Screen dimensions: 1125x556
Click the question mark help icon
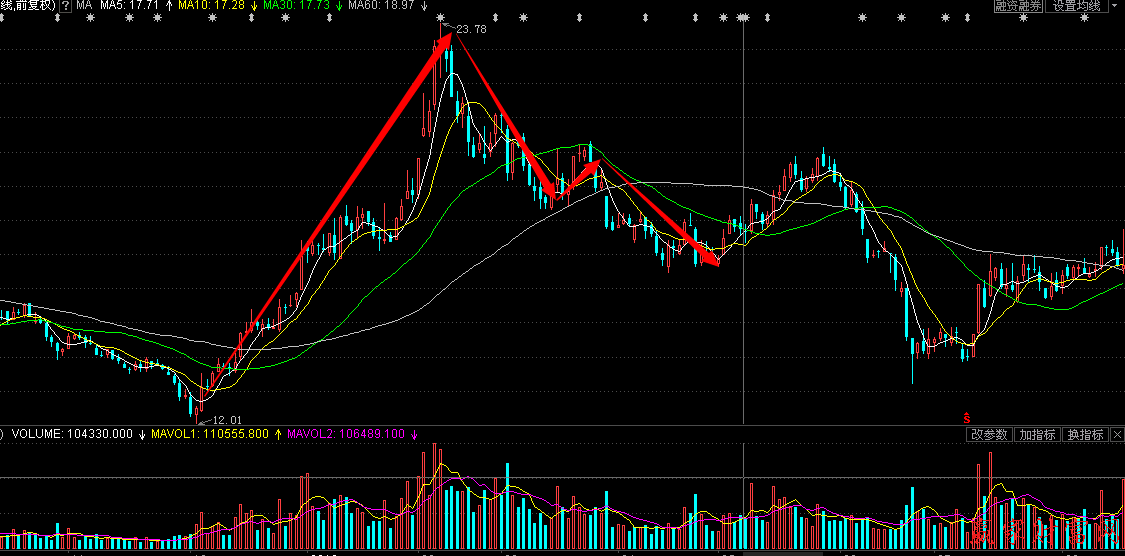(x=65, y=6)
